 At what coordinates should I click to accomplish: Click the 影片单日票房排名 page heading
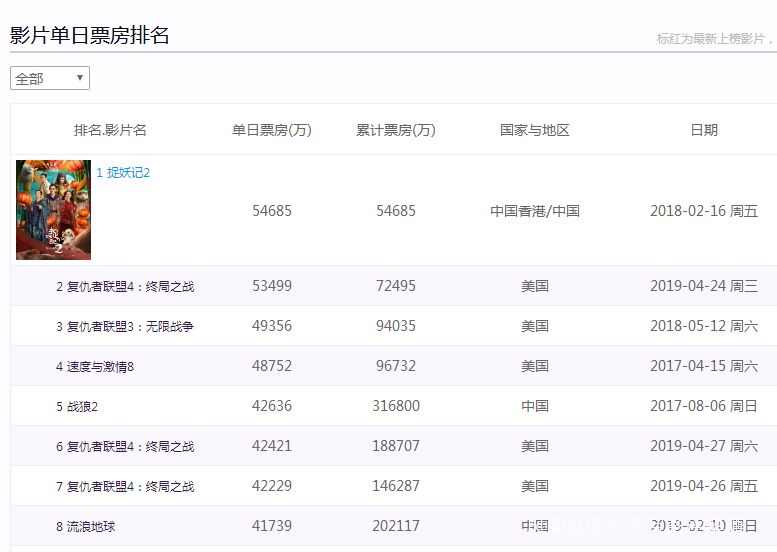pos(90,36)
